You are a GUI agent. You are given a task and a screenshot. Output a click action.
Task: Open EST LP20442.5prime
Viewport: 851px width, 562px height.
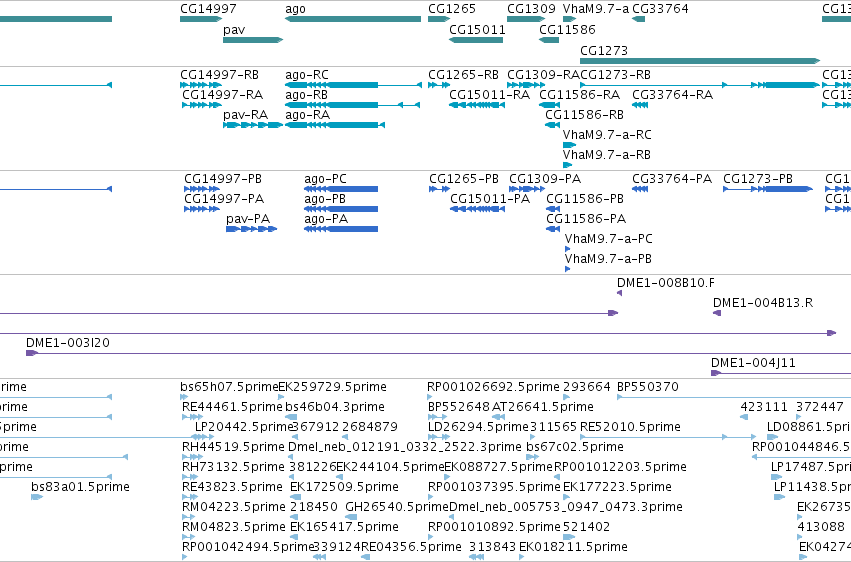point(244,427)
